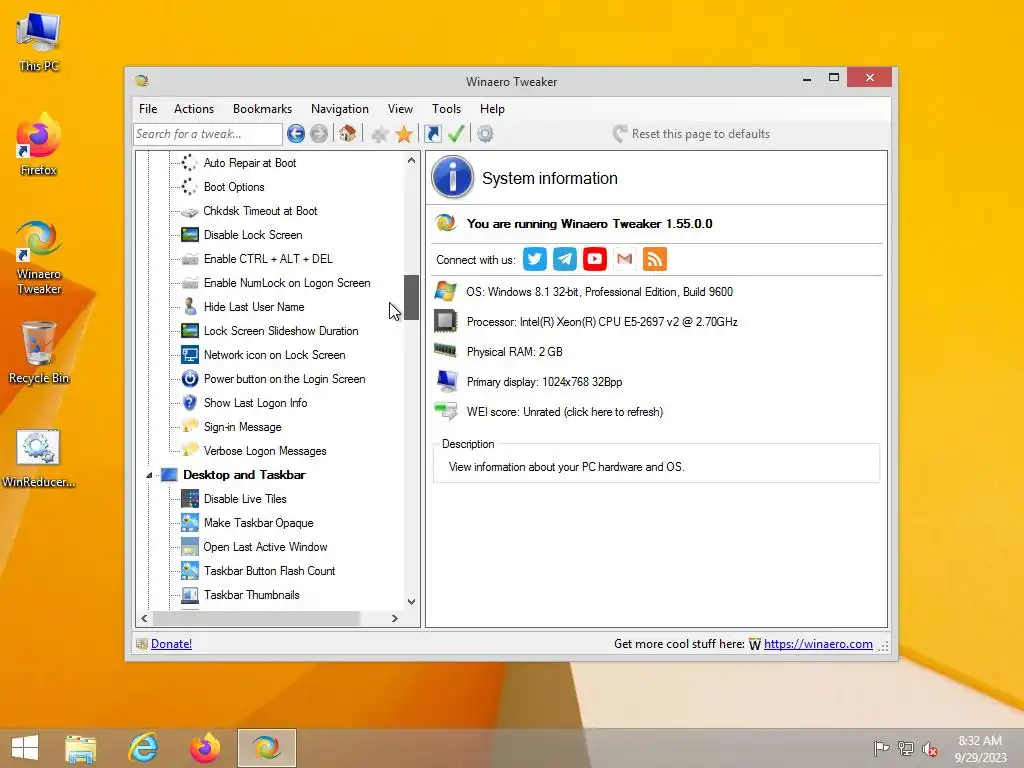
Task: Open the Help menu
Action: [492, 109]
